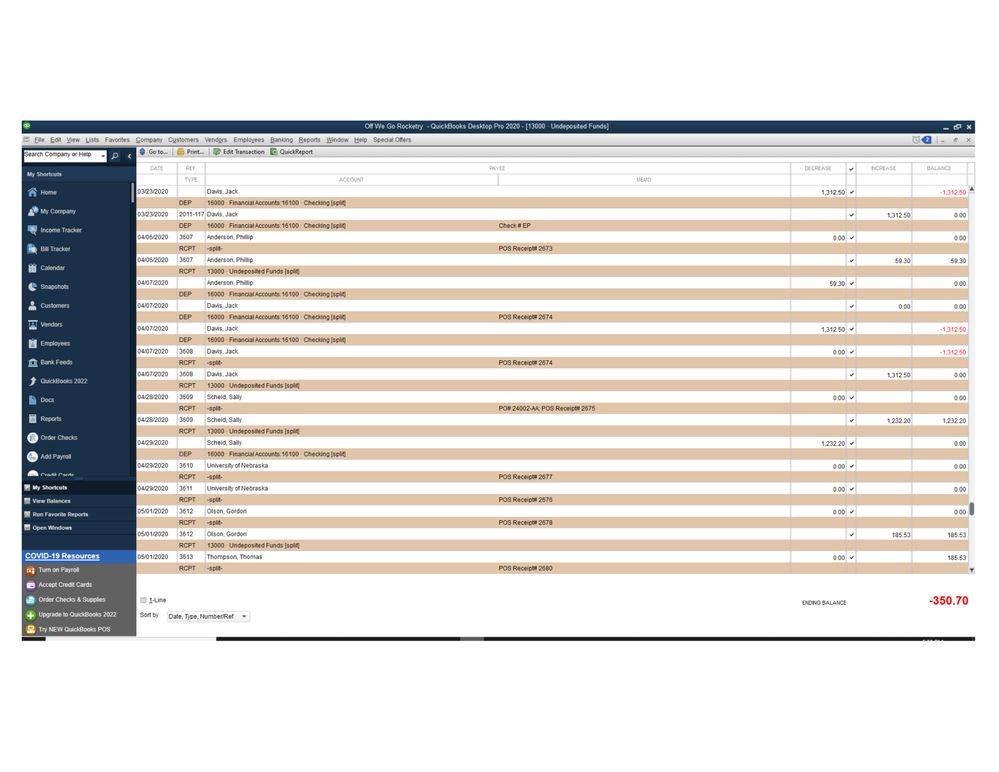
Task: Click the Go to toolbar button
Action: tap(154, 152)
